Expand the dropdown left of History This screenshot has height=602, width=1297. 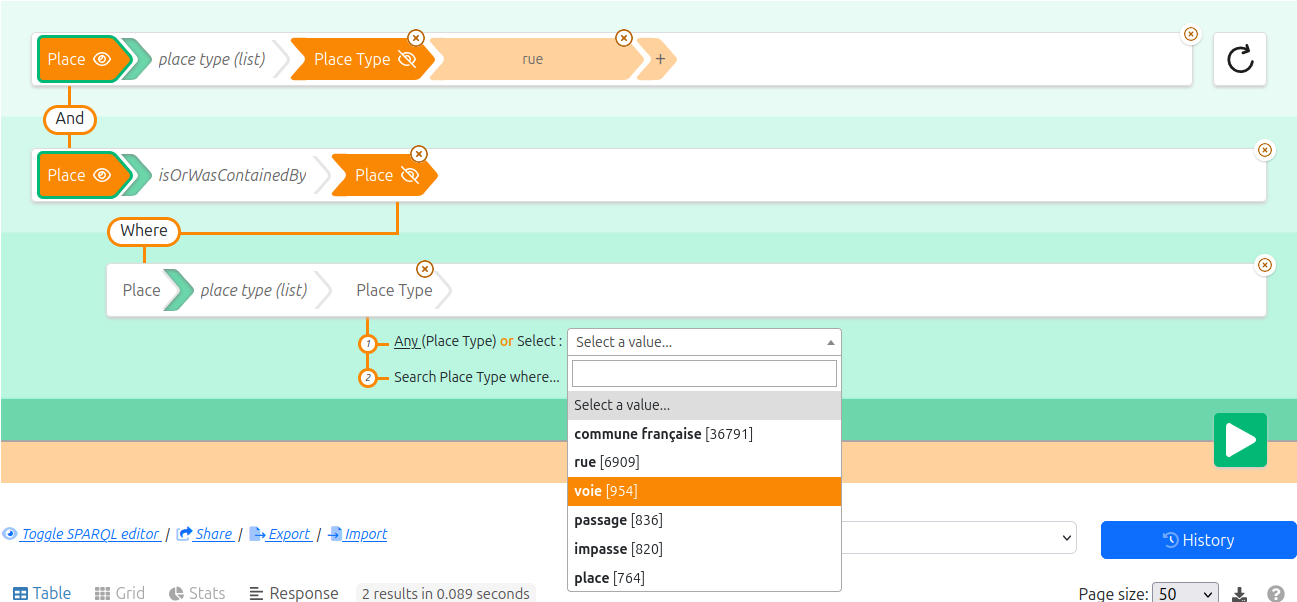(x=959, y=538)
